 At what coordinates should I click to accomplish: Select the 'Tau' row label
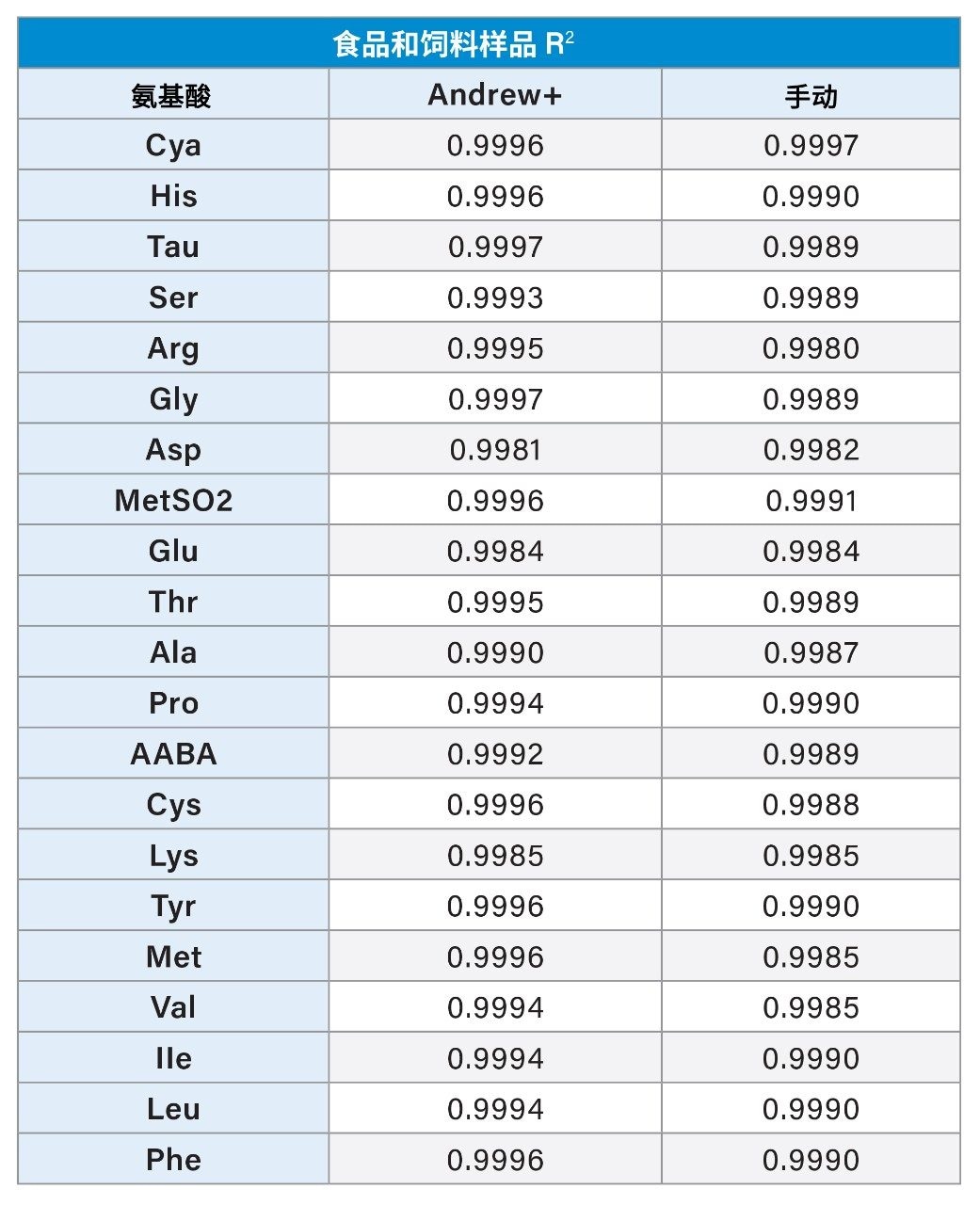(x=173, y=248)
